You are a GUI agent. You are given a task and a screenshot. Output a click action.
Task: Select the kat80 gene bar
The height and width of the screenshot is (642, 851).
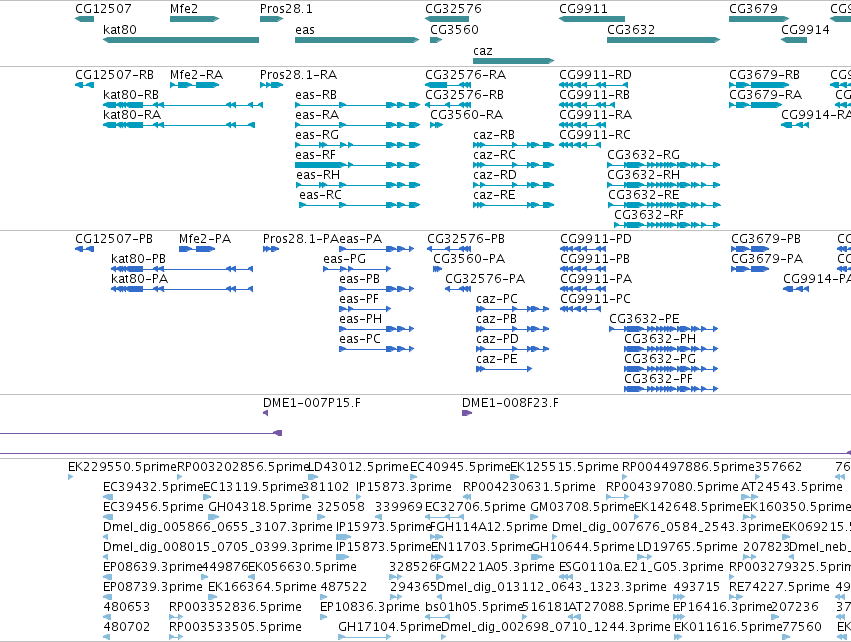point(181,40)
